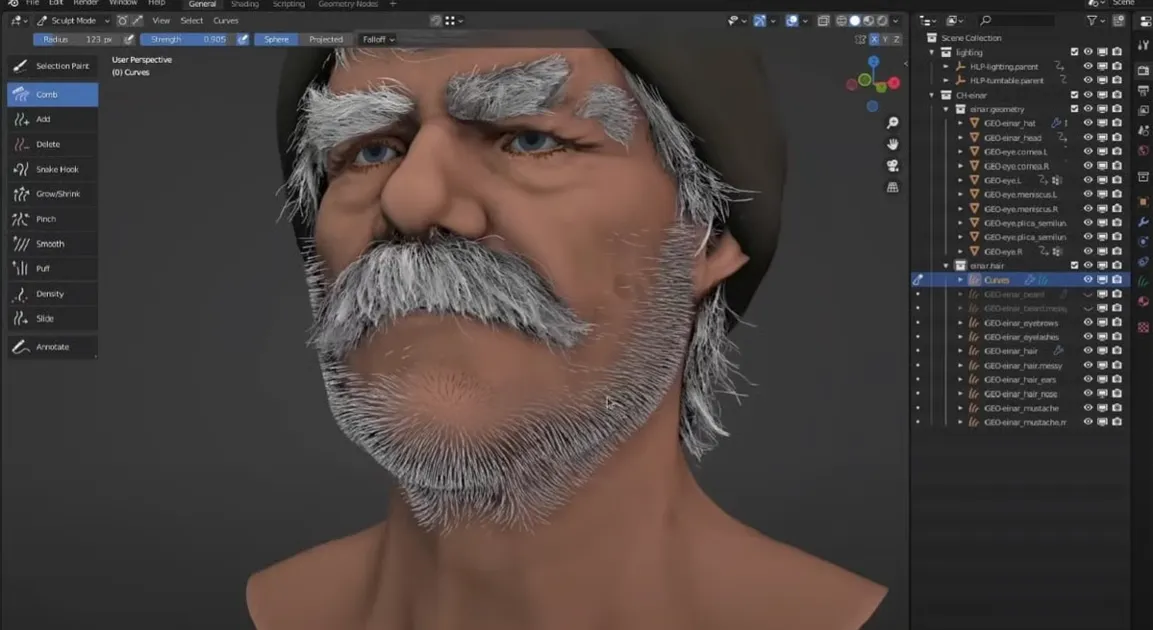
Task: Select the Snake Hook tool
Action: point(50,169)
